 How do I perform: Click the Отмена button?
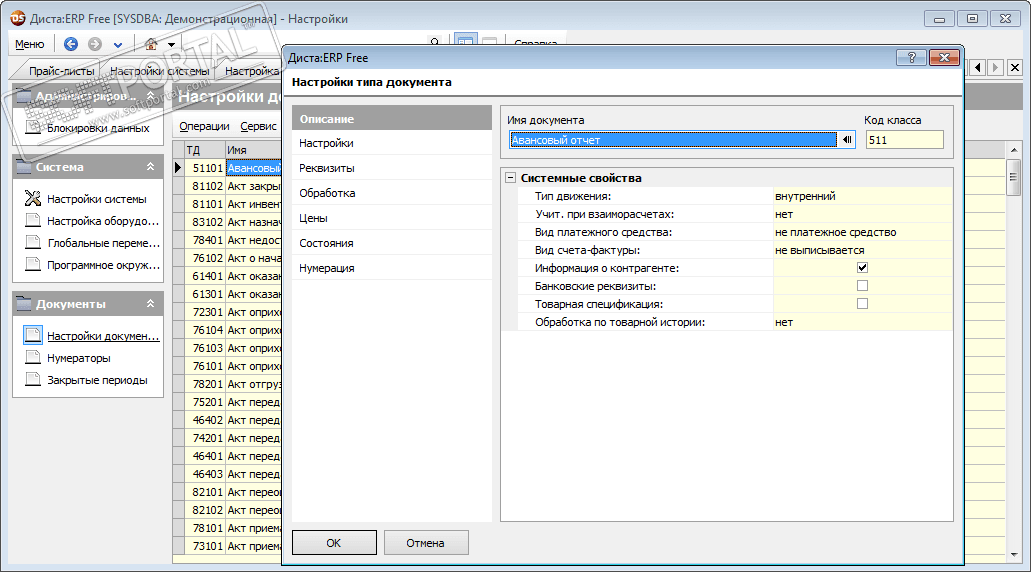425,543
